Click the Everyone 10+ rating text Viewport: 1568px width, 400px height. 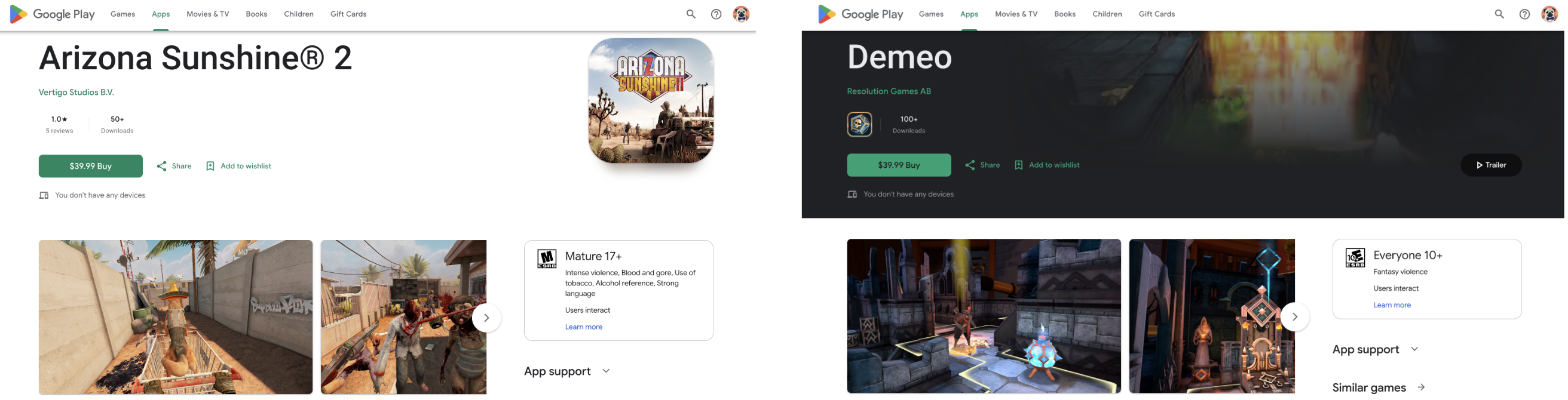point(1407,256)
